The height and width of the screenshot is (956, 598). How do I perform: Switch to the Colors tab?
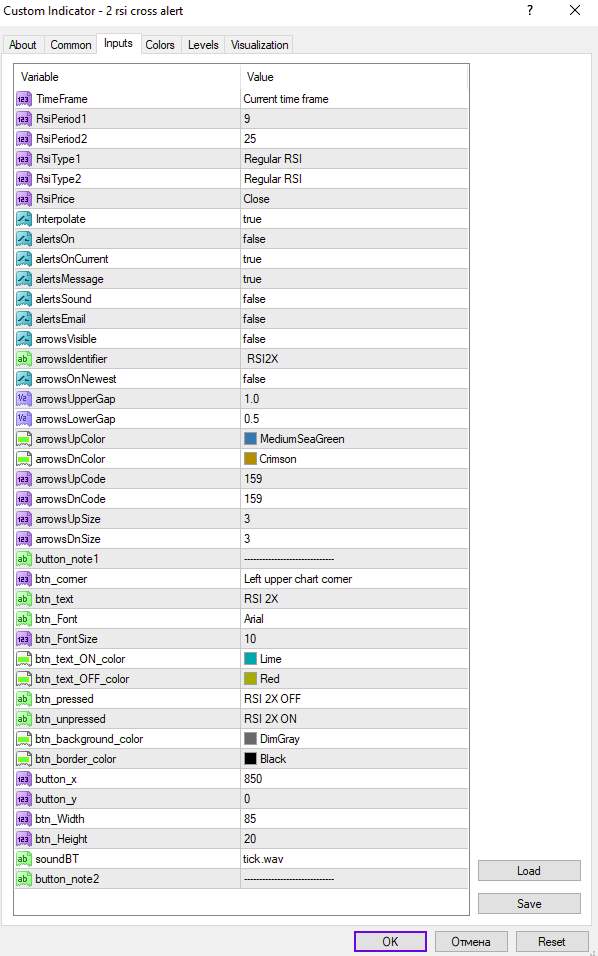pyautogui.click(x=160, y=45)
